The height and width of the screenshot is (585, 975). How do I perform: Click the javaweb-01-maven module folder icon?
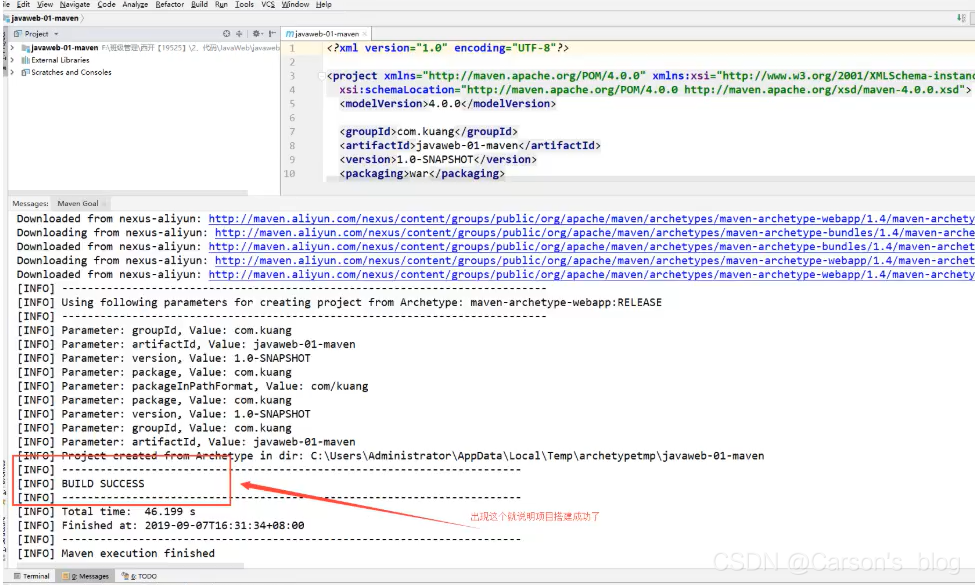click(x=26, y=48)
